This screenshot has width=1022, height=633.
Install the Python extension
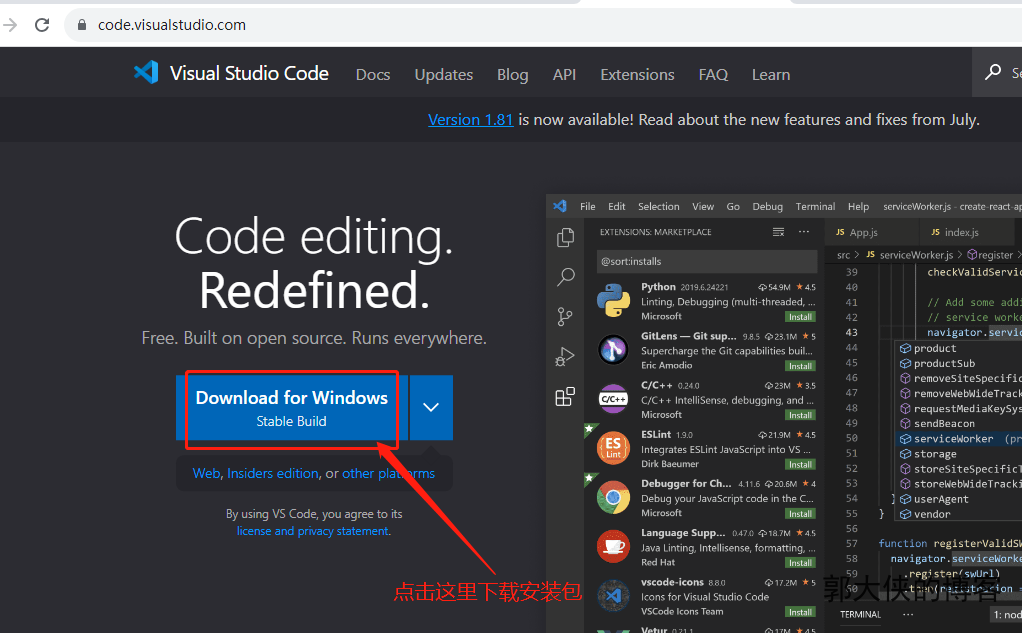(x=800, y=317)
